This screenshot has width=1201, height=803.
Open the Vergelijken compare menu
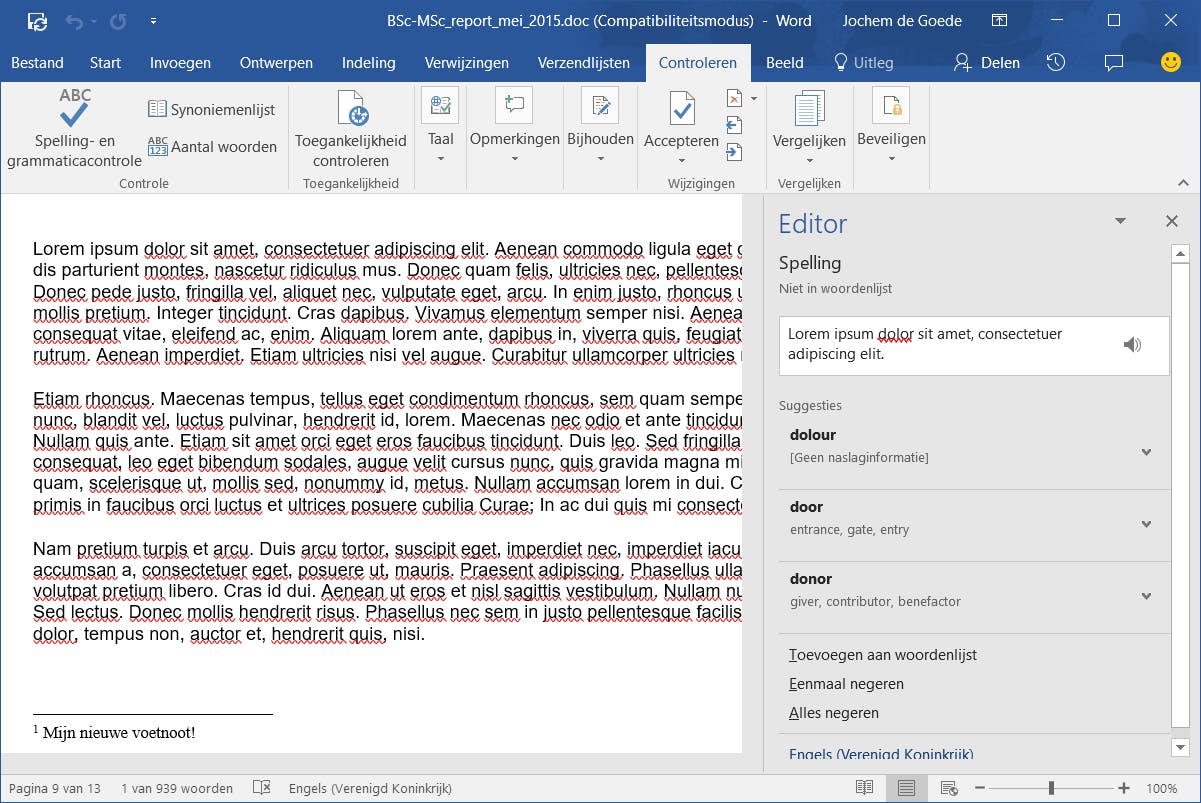coord(809,128)
